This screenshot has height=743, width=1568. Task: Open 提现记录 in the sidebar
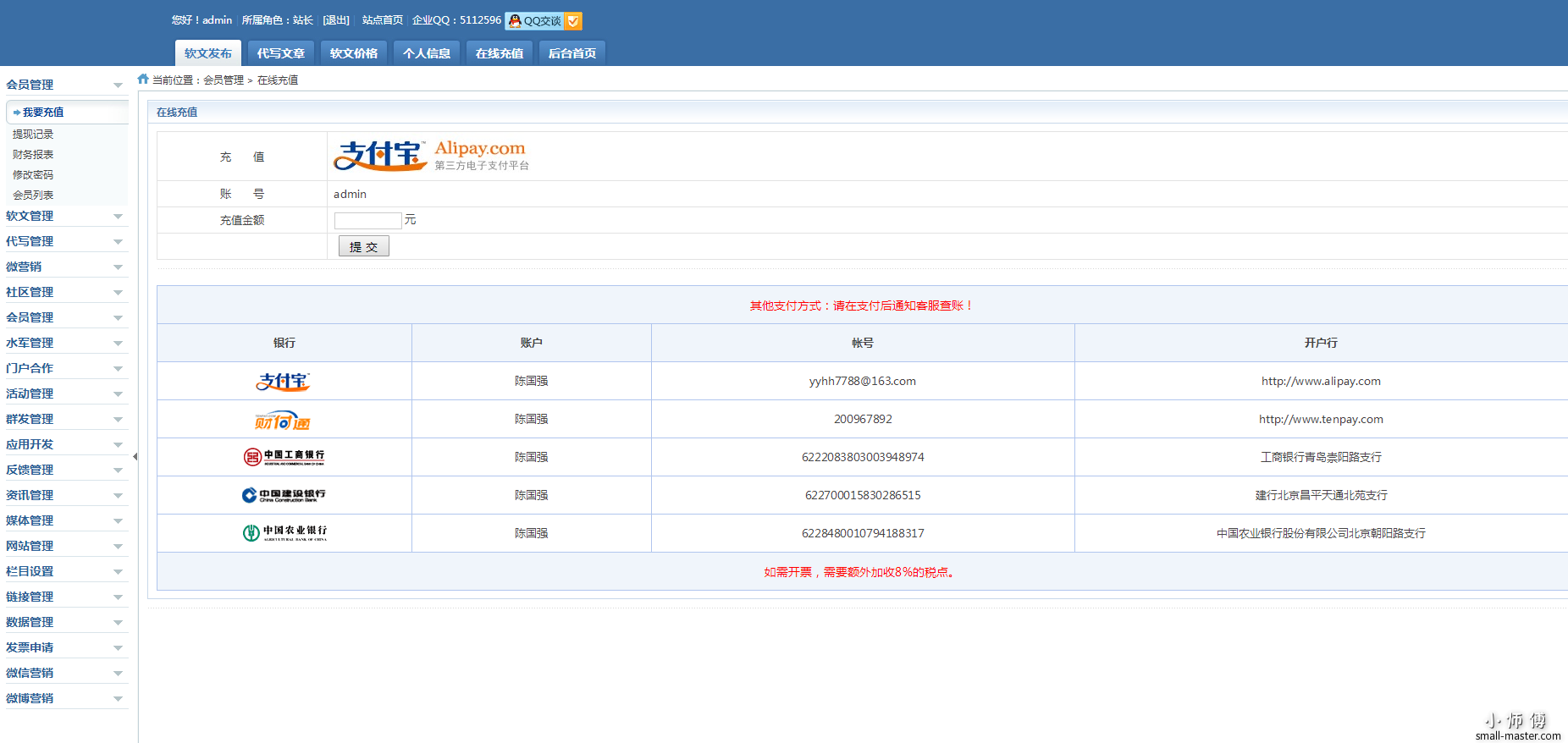click(33, 135)
